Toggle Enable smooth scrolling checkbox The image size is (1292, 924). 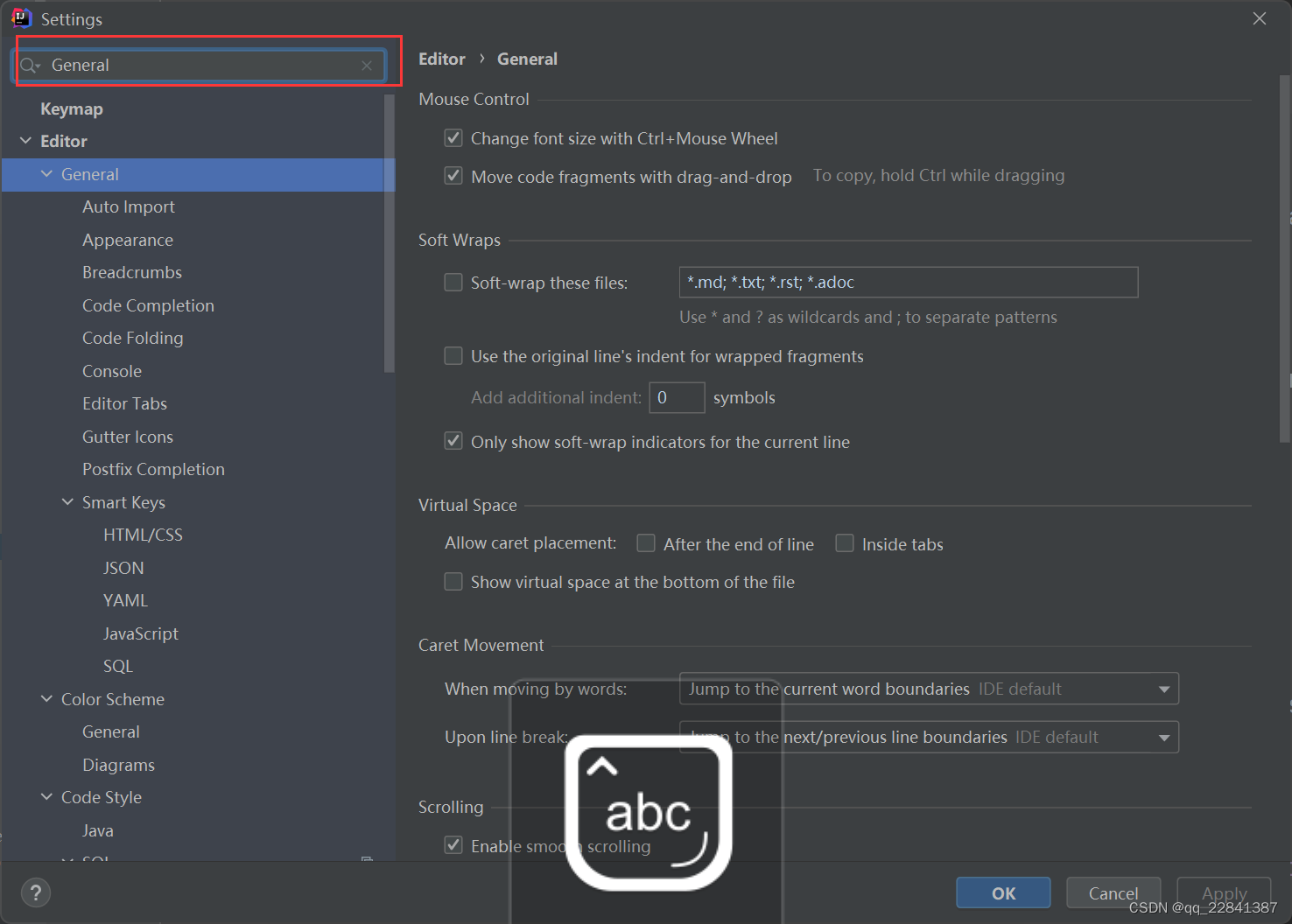[x=453, y=844]
